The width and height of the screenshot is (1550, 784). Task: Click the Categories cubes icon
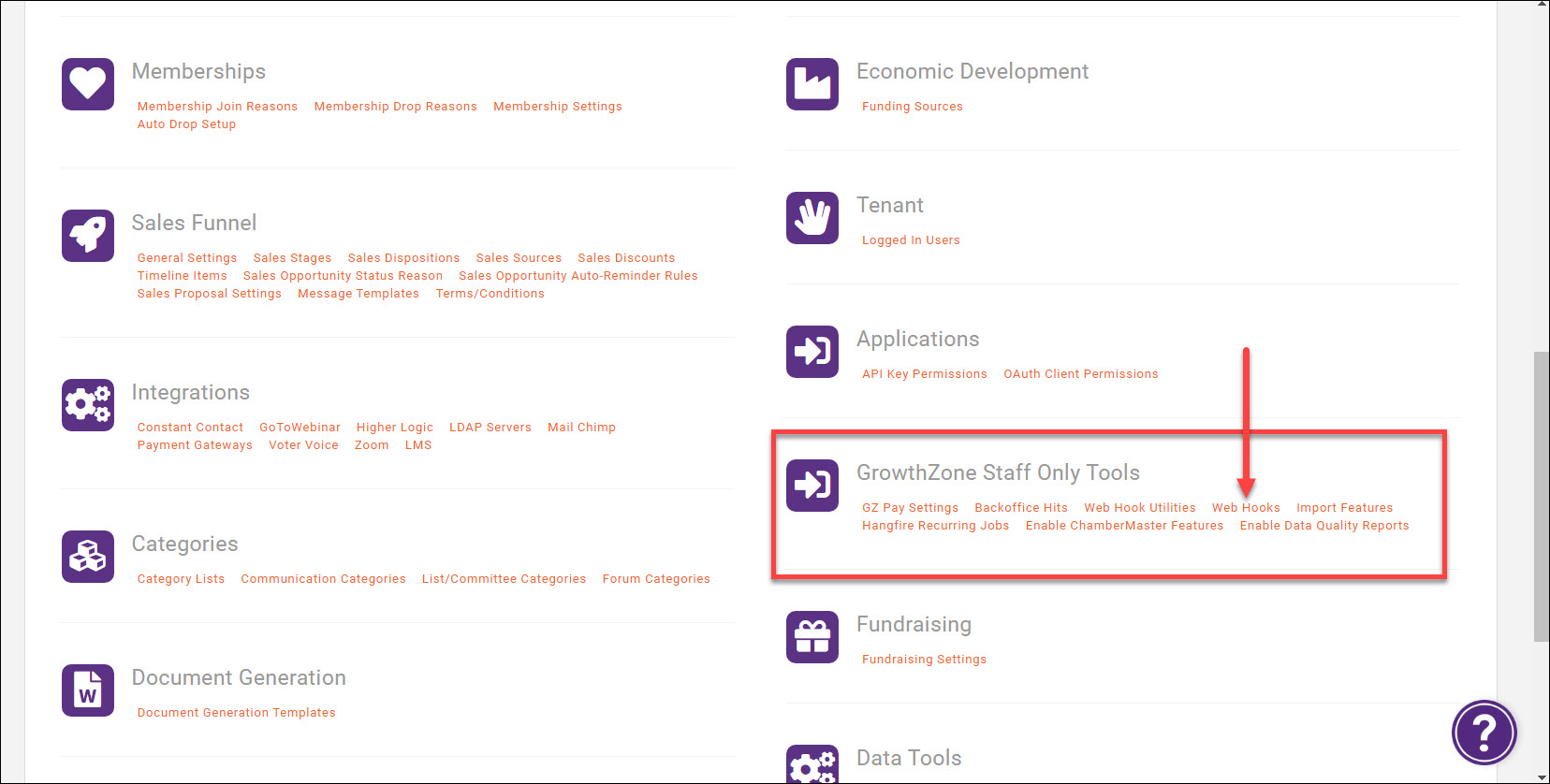tap(88, 557)
